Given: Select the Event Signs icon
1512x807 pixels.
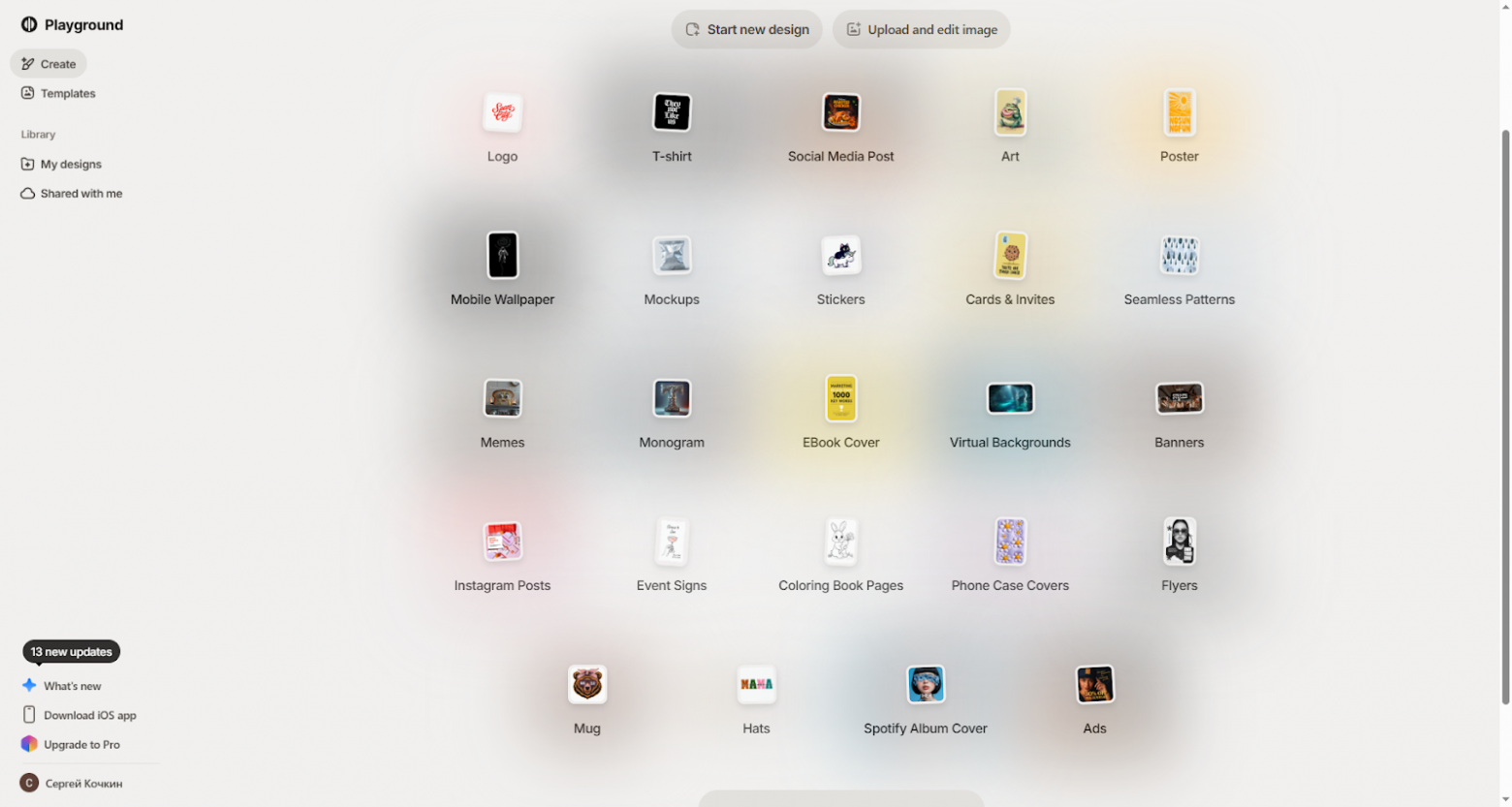Looking at the screenshot, I should point(672,542).
